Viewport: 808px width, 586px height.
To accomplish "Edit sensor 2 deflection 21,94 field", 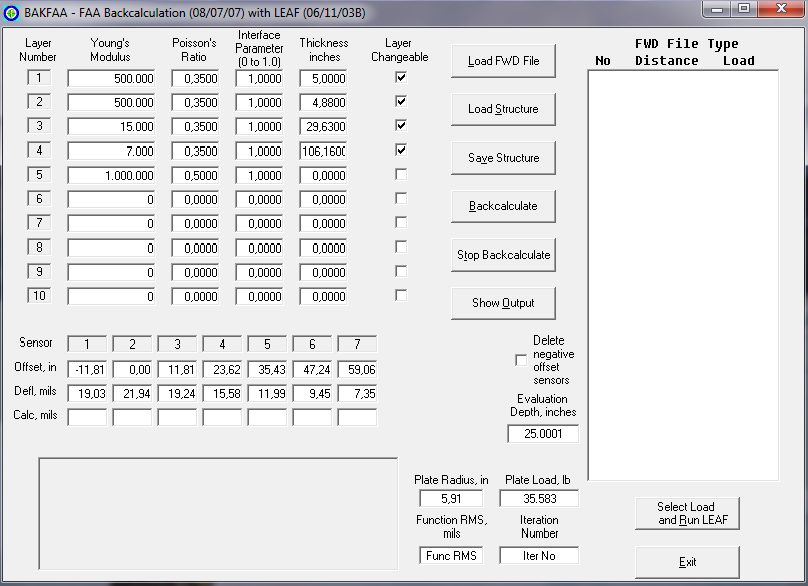I will pyautogui.click(x=132, y=394).
